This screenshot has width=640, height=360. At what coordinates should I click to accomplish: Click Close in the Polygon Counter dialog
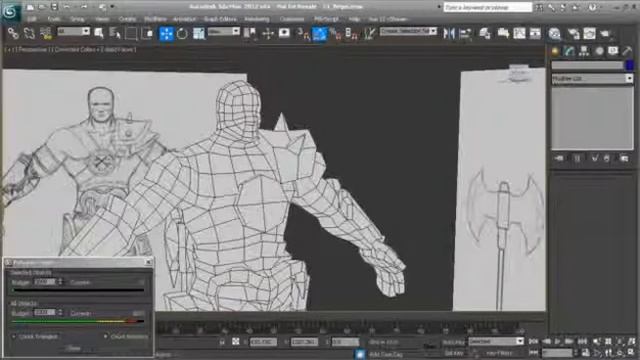coord(73,349)
